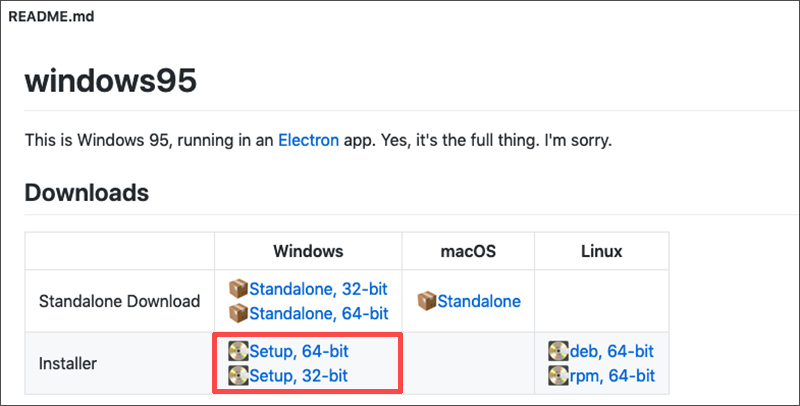Viewport: 800px width, 406px height.
Task: Click the Installer row label
Action: pos(68,364)
